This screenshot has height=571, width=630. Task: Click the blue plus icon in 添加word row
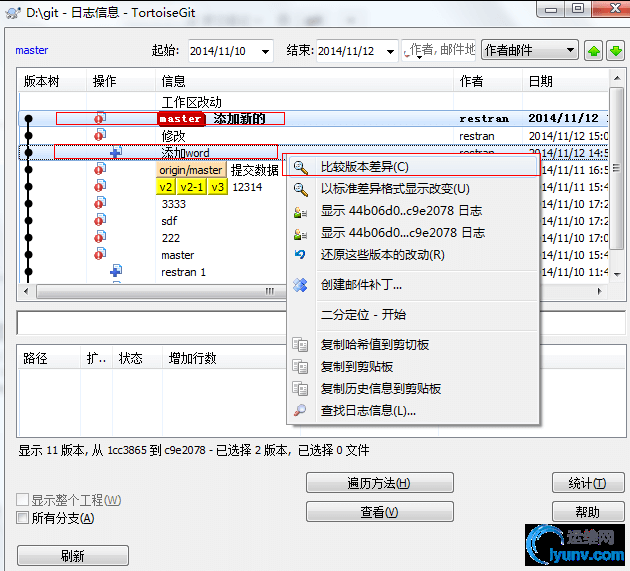click(x=116, y=152)
